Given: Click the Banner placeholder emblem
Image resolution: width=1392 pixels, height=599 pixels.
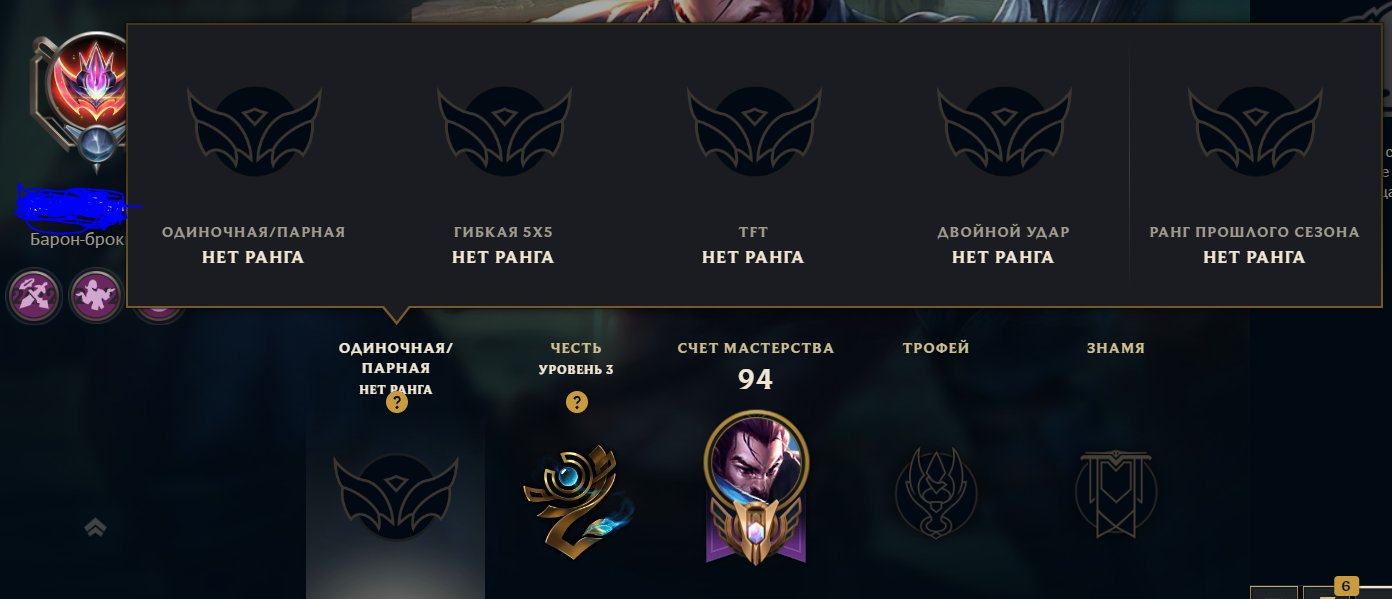Looking at the screenshot, I should (x=1116, y=492).
